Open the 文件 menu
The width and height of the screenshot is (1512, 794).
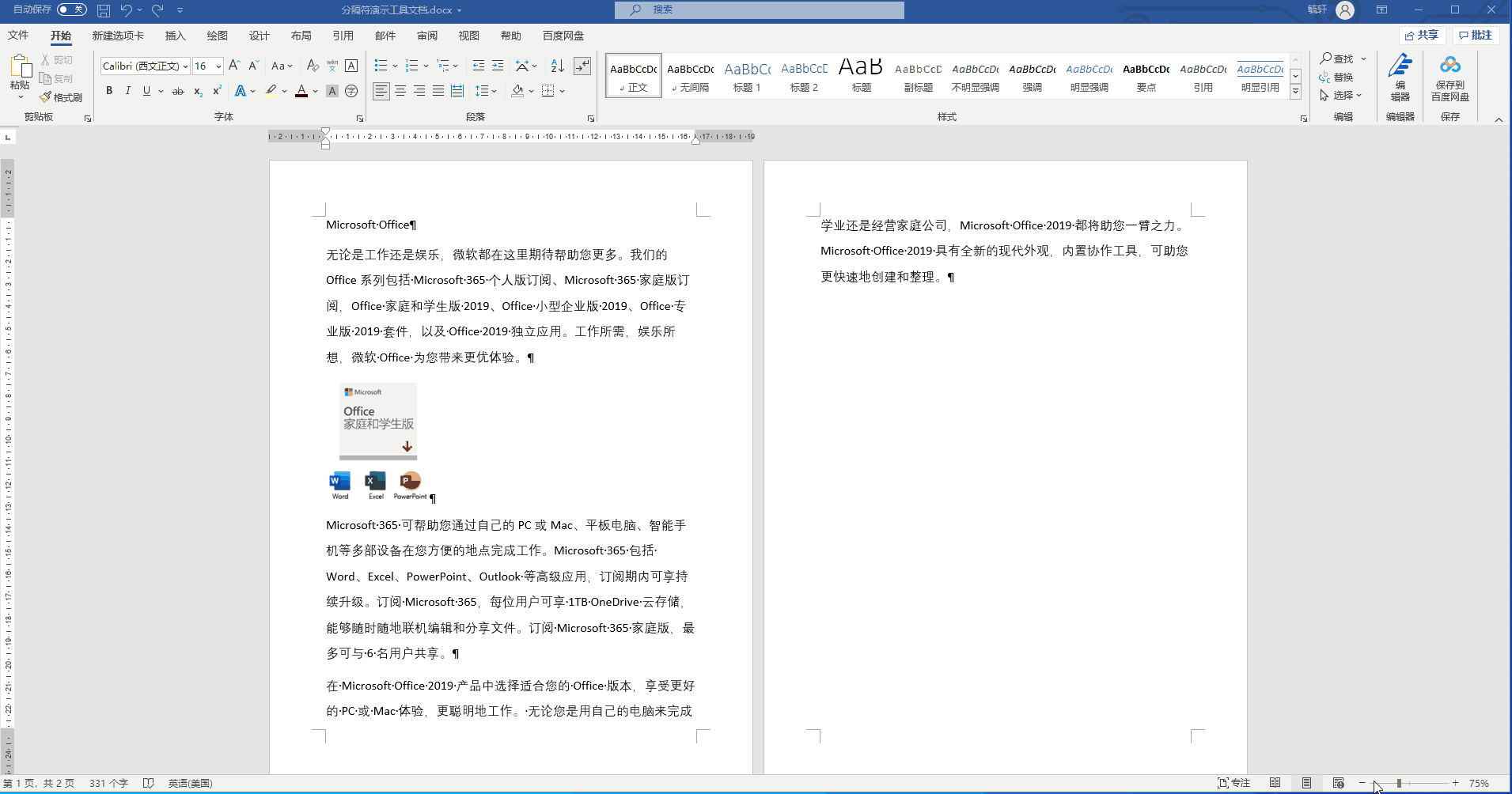[18, 36]
